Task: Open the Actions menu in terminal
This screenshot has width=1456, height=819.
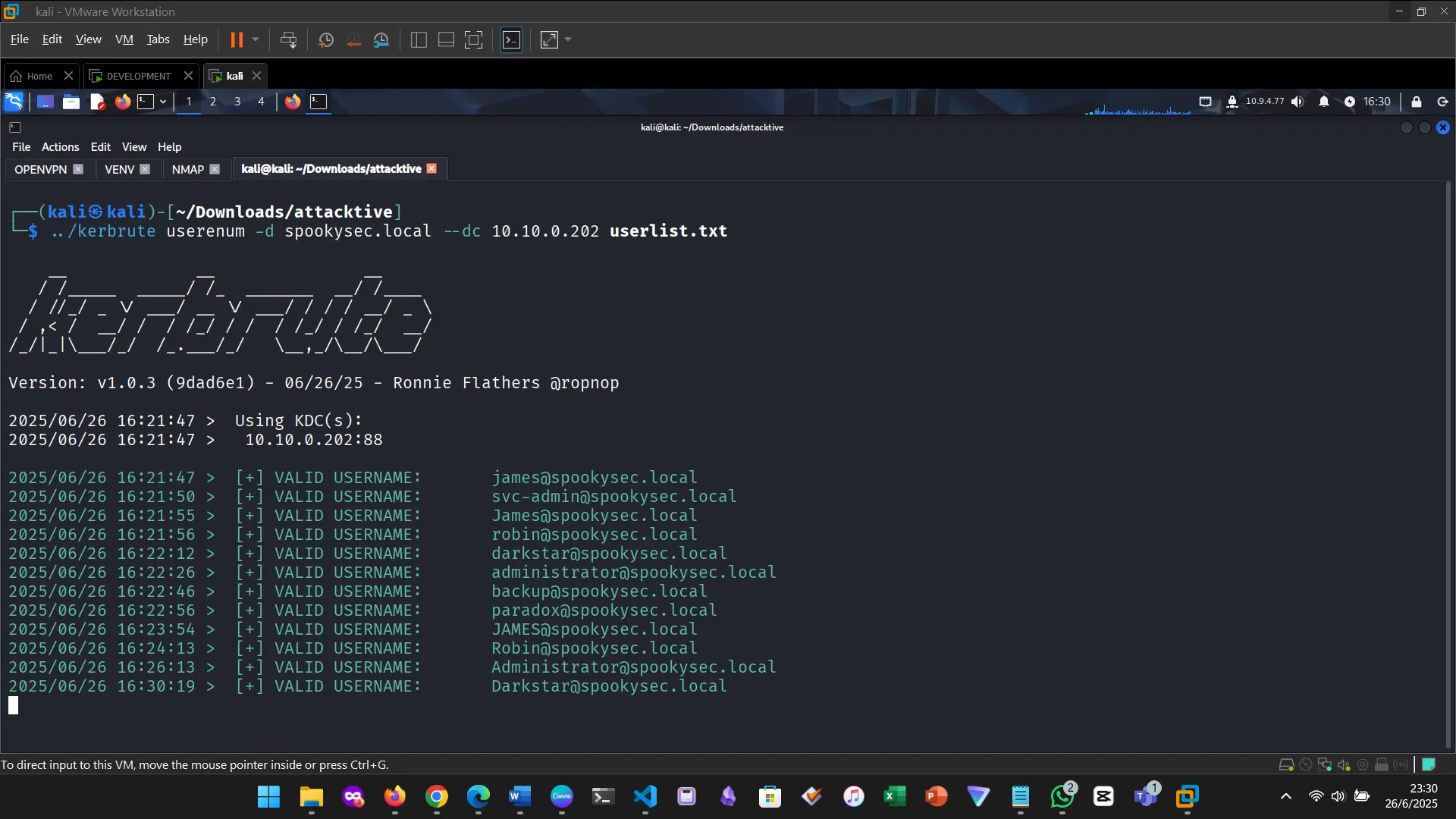Action: click(x=60, y=146)
